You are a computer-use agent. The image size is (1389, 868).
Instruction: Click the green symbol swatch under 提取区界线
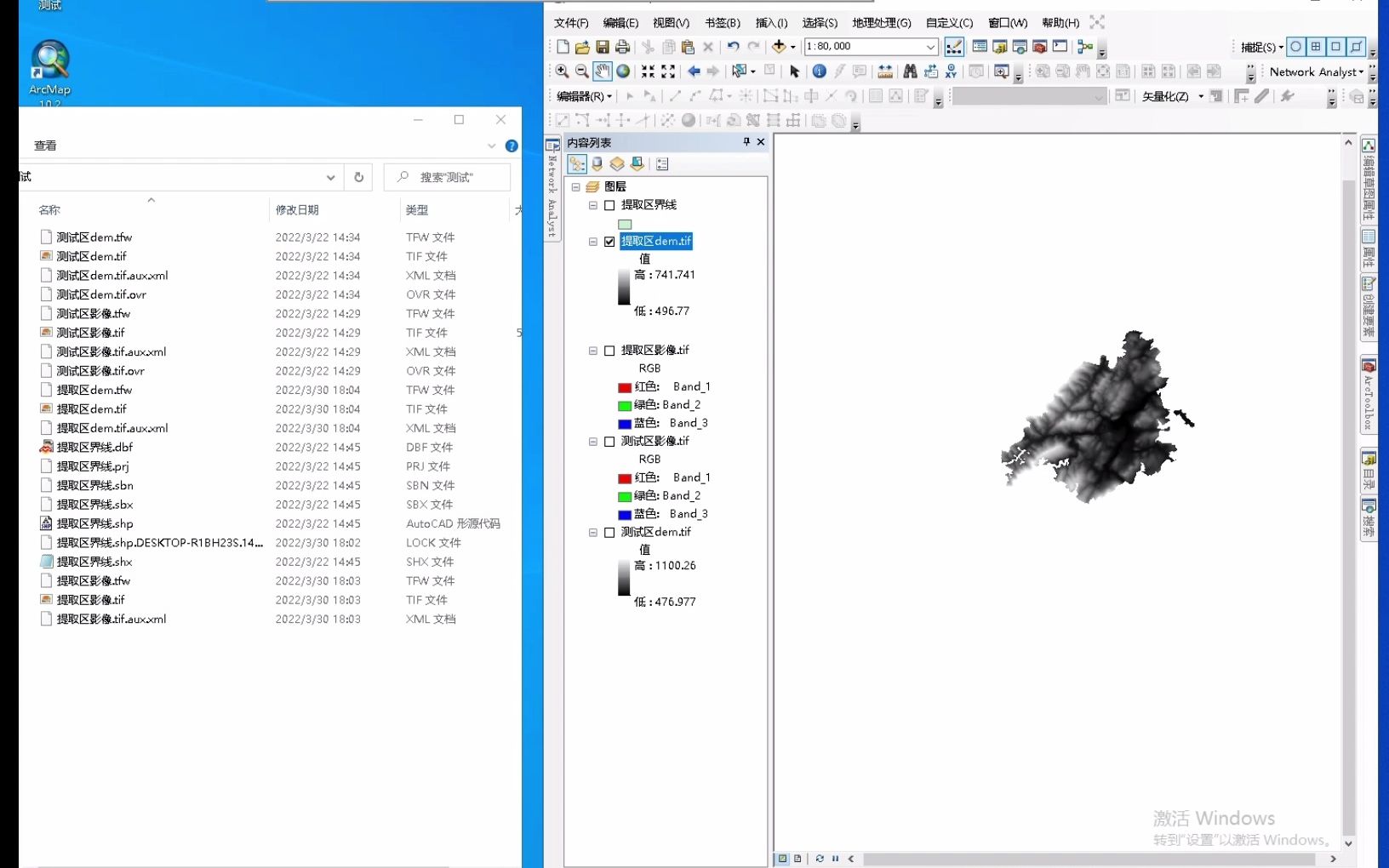coord(625,224)
